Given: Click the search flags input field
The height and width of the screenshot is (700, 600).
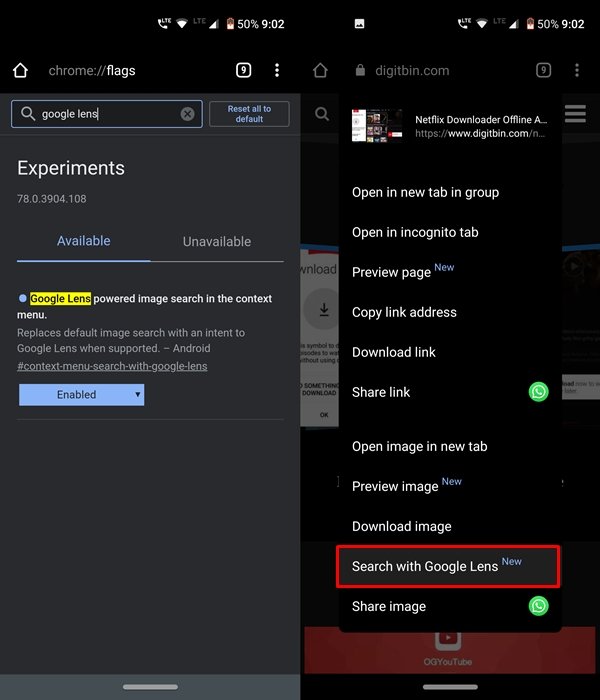Looking at the screenshot, I should 107,114.
